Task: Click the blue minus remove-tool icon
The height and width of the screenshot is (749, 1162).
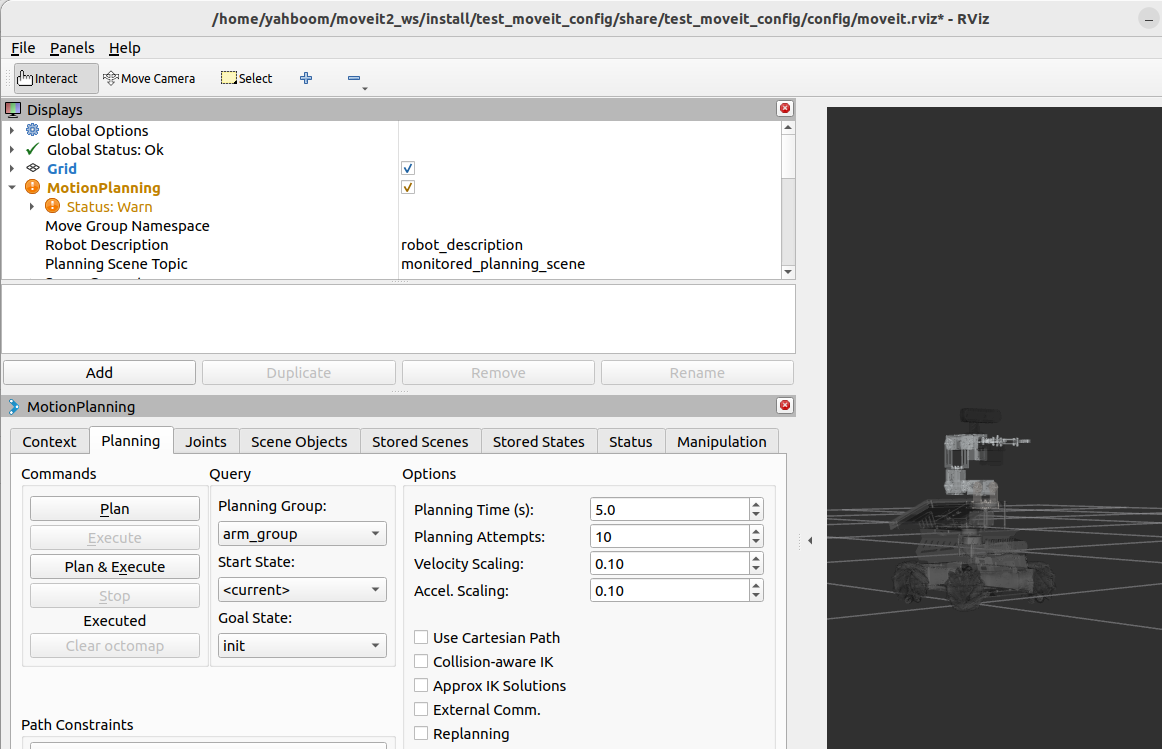Action: click(x=353, y=78)
